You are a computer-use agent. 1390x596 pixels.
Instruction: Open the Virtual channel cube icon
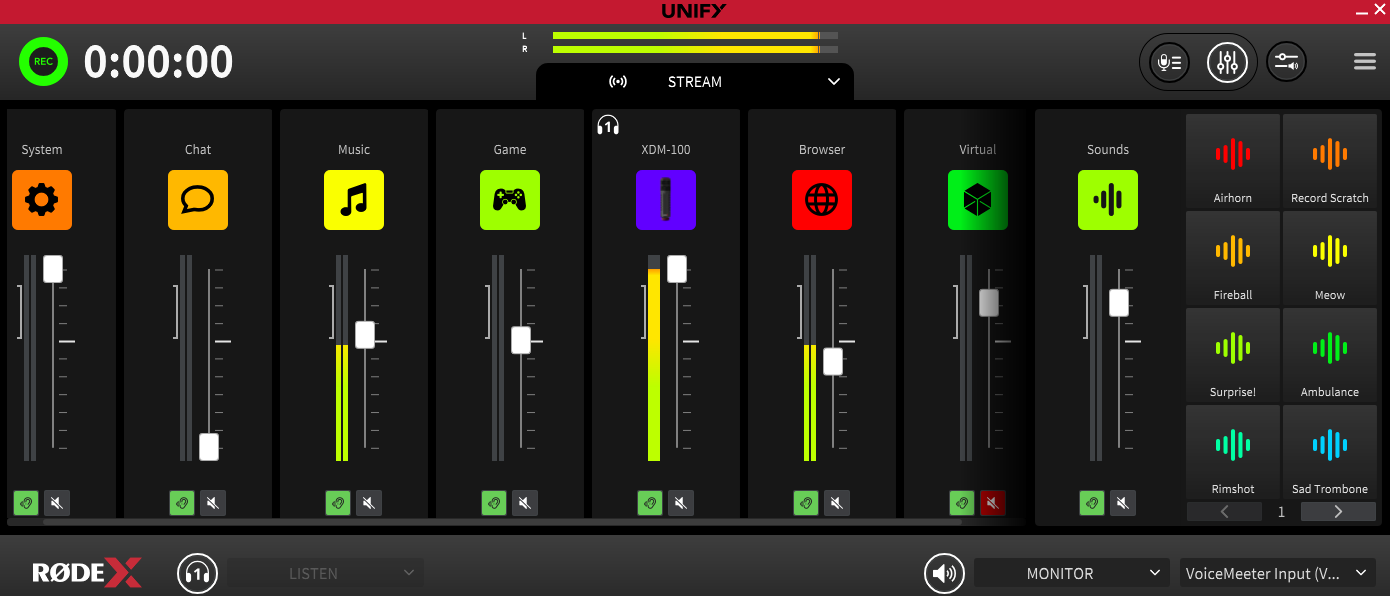pos(978,200)
